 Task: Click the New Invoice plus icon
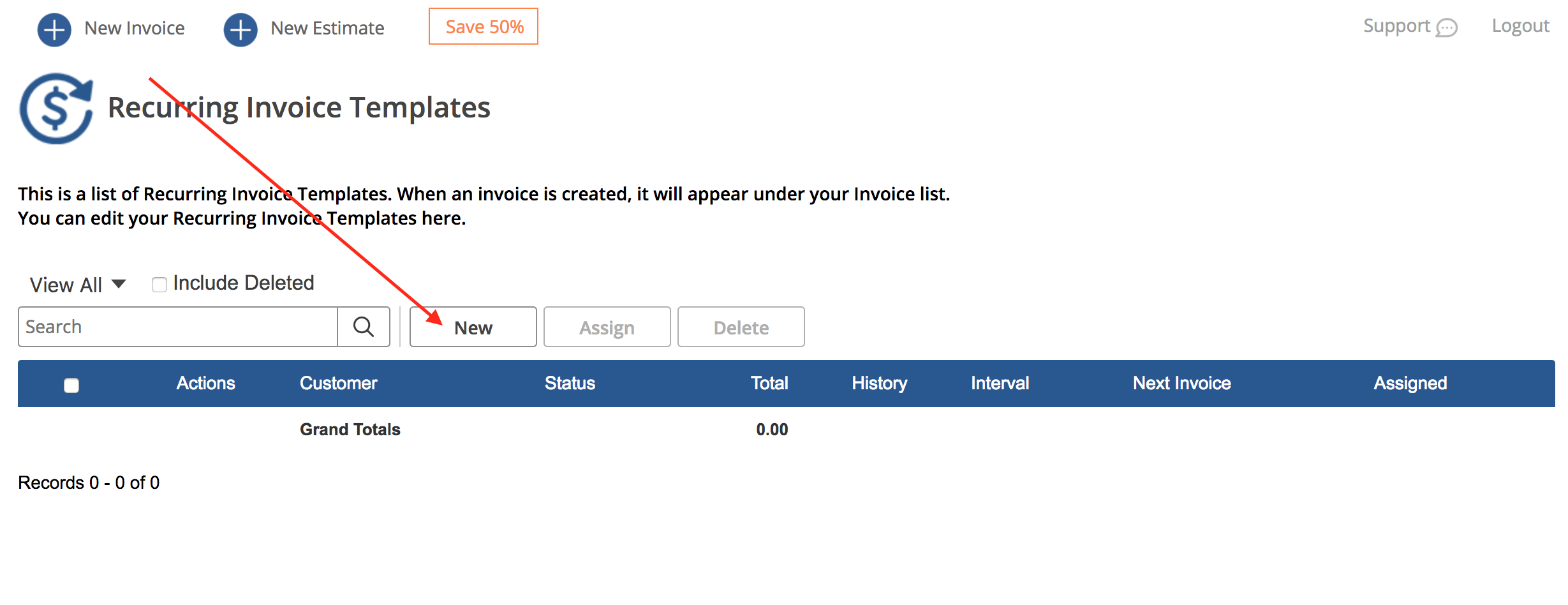[x=54, y=29]
